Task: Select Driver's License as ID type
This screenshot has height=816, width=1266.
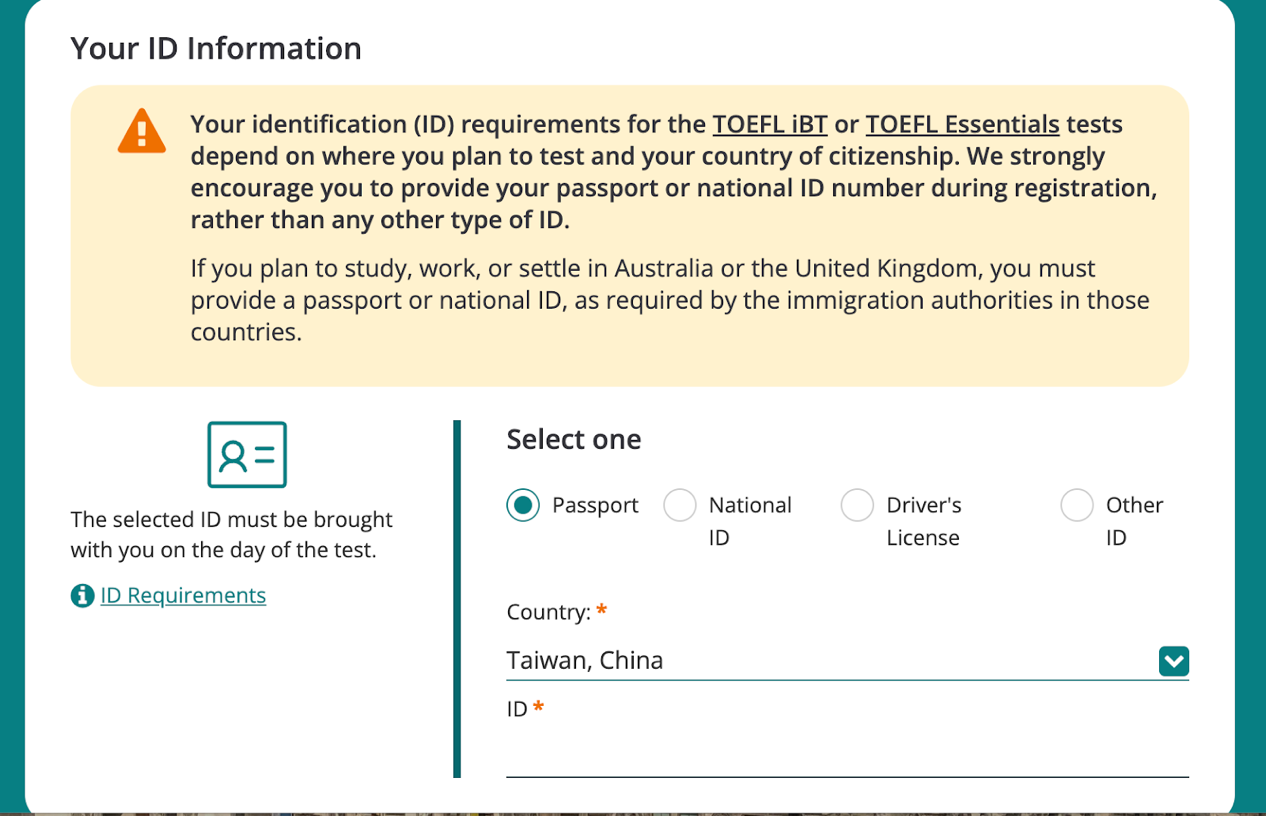Action: click(x=857, y=505)
